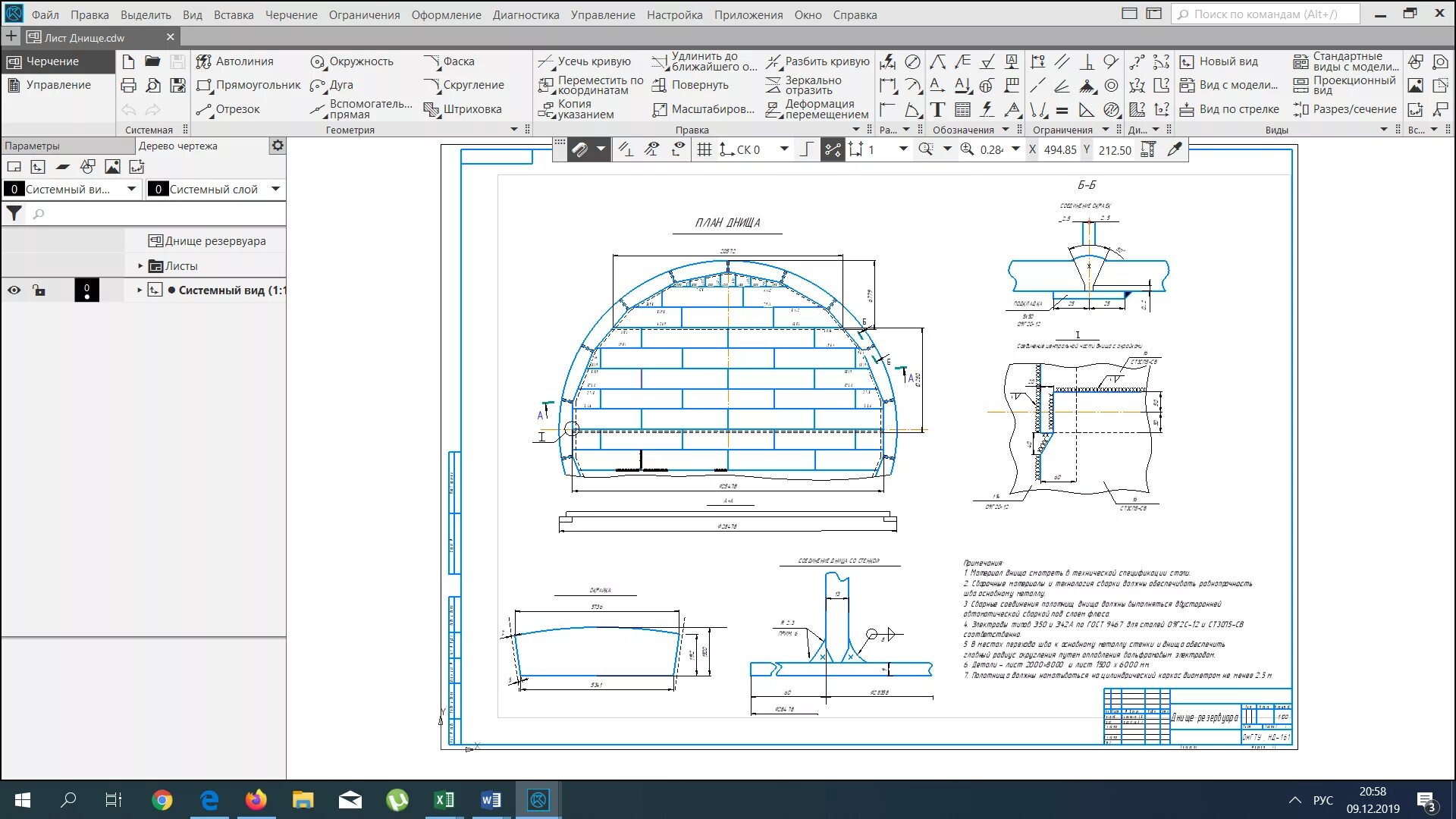Select the Автолиния tool
The height and width of the screenshot is (819, 1456).
tap(235, 61)
